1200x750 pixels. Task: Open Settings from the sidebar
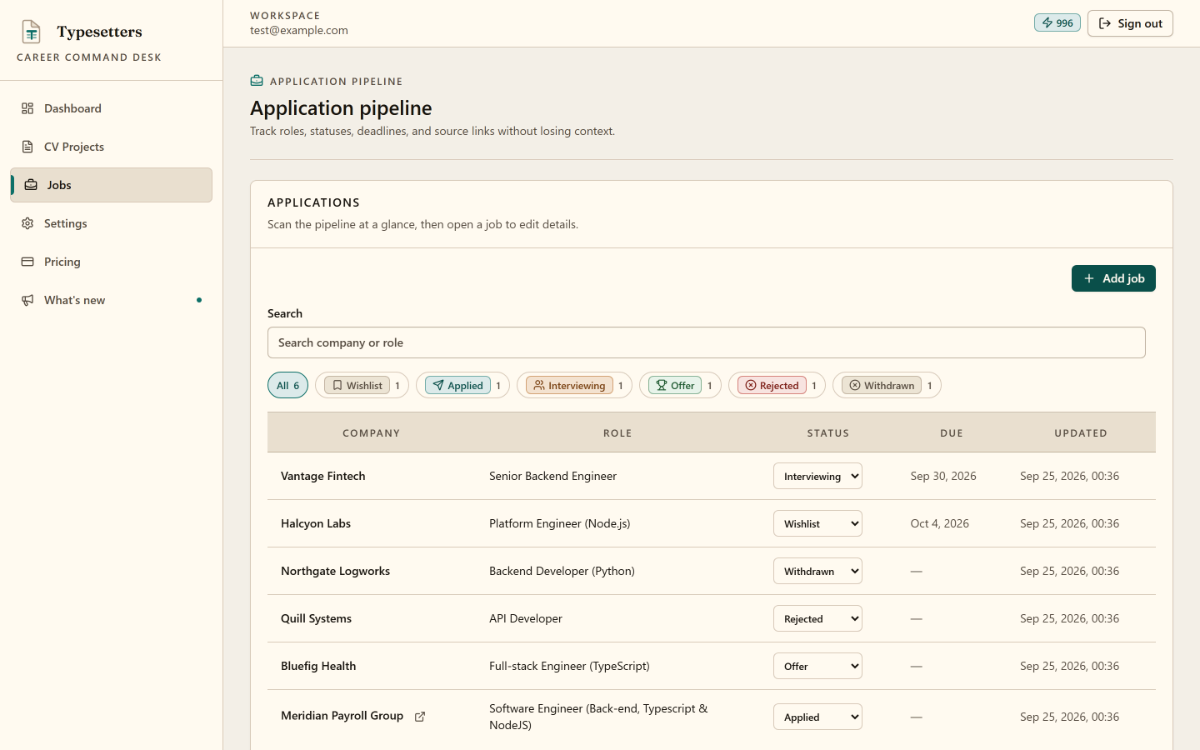[111, 224]
